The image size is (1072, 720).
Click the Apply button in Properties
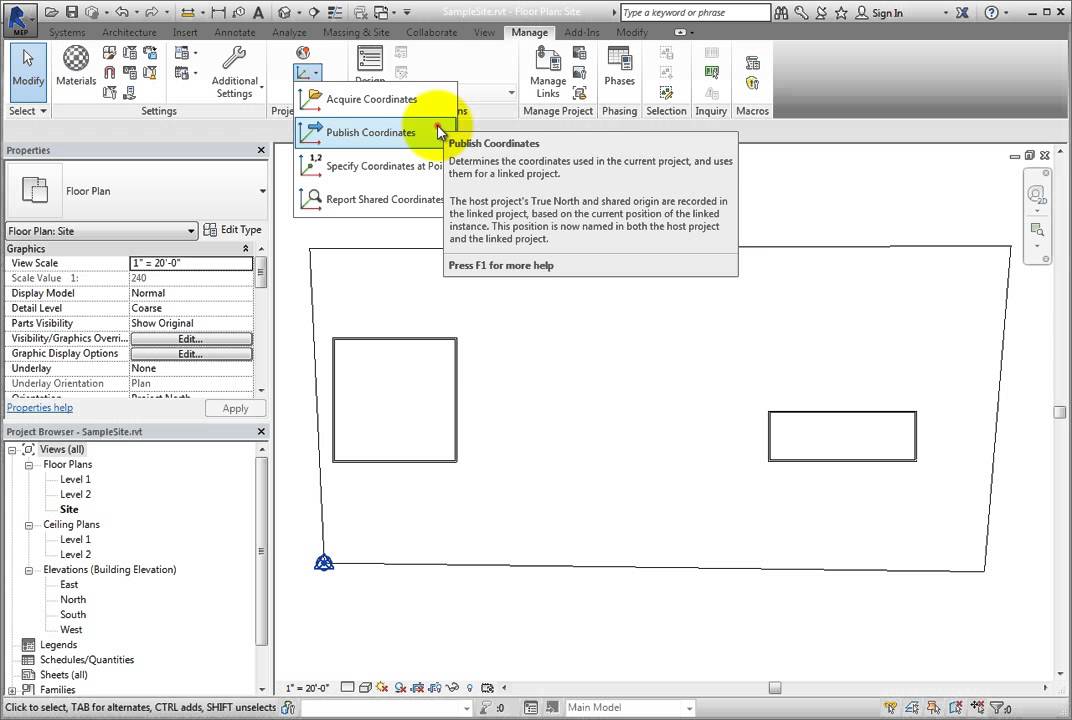tap(235, 408)
